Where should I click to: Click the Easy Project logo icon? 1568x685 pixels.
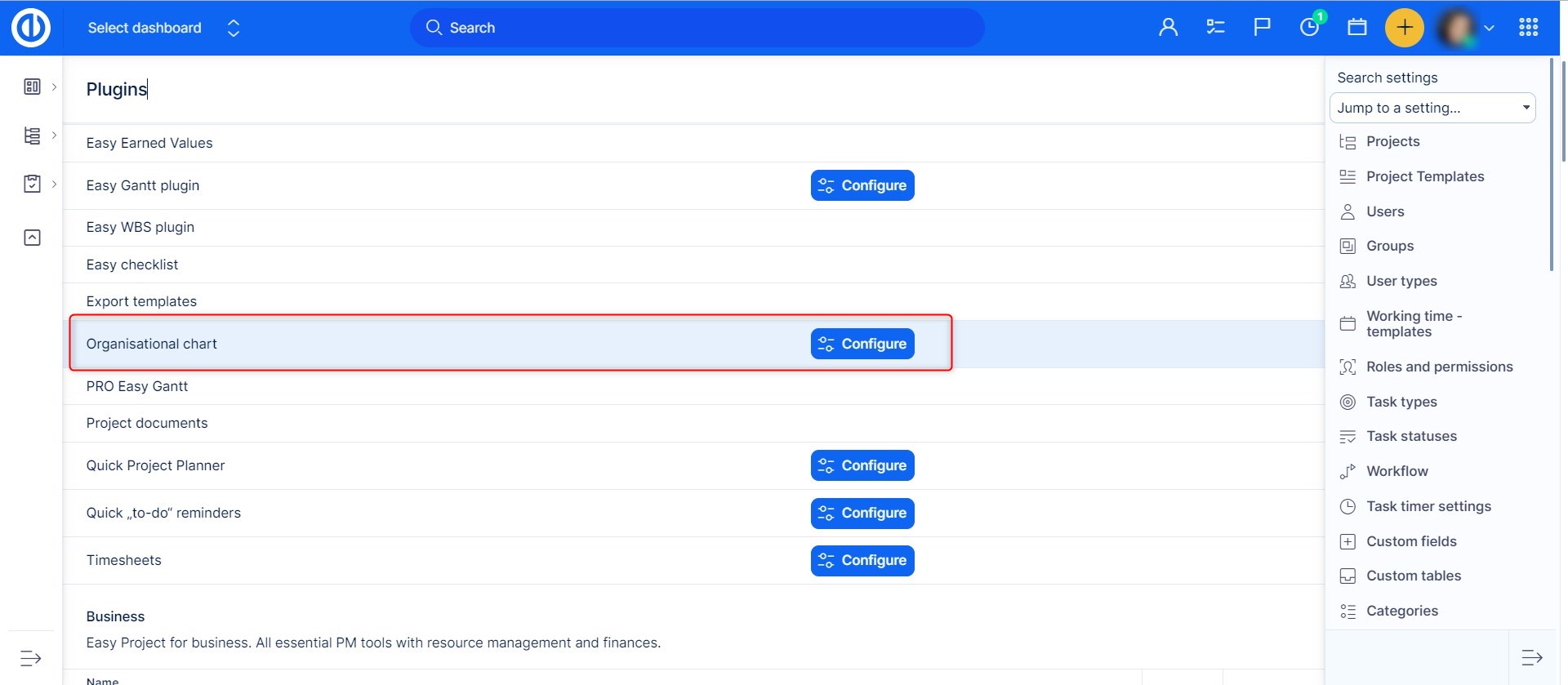coord(31,28)
